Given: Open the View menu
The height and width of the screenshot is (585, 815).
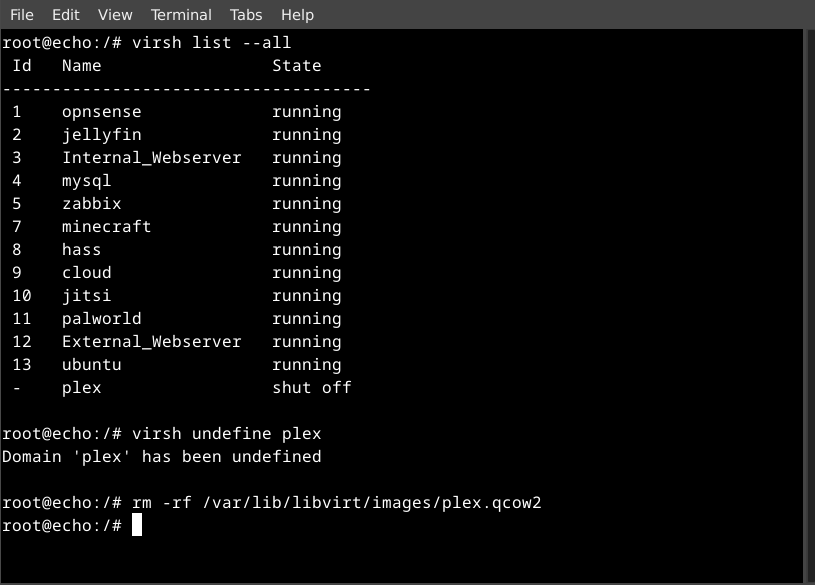Looking at the screenshot, I should (x=114, y=14).
